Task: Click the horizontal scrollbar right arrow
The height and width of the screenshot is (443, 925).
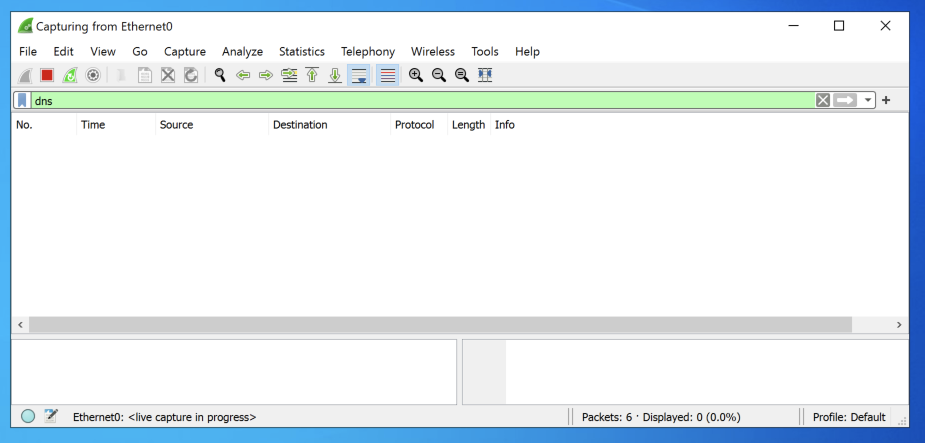Action: [x=900, y=324]
